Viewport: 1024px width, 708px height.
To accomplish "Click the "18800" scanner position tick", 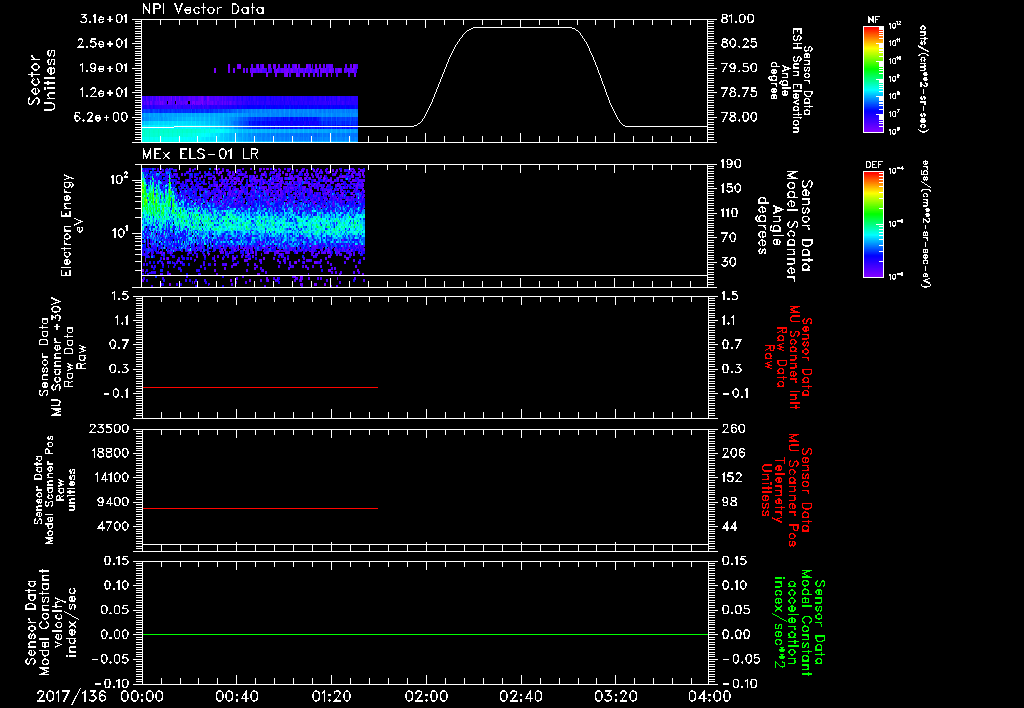I will click(109, 453).
